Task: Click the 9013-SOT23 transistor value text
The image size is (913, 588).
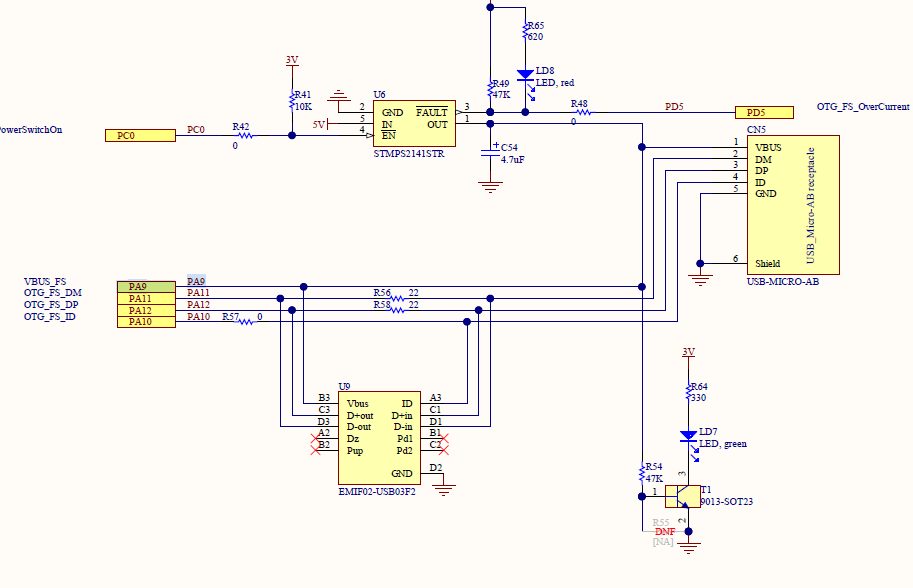Action: (726, 501)
